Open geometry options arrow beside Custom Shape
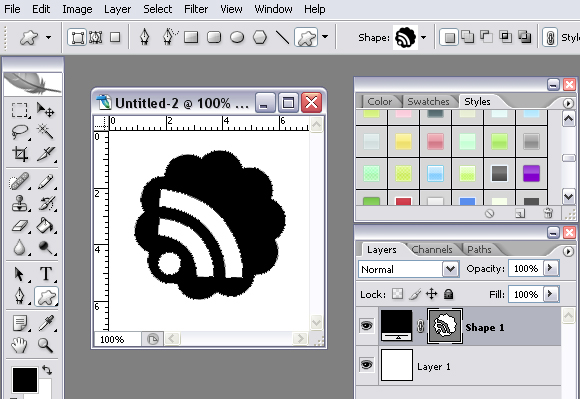 (x=325, y=37)
